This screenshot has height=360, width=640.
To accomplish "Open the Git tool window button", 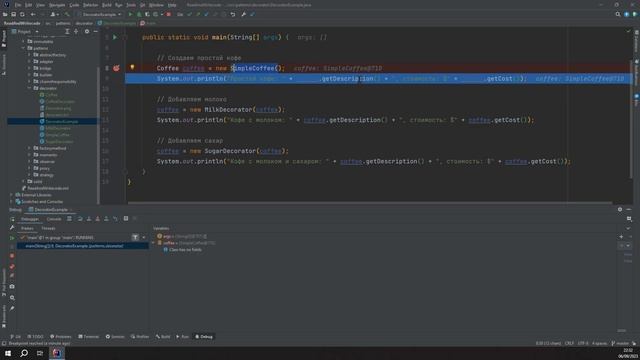I will pos(16,337).
